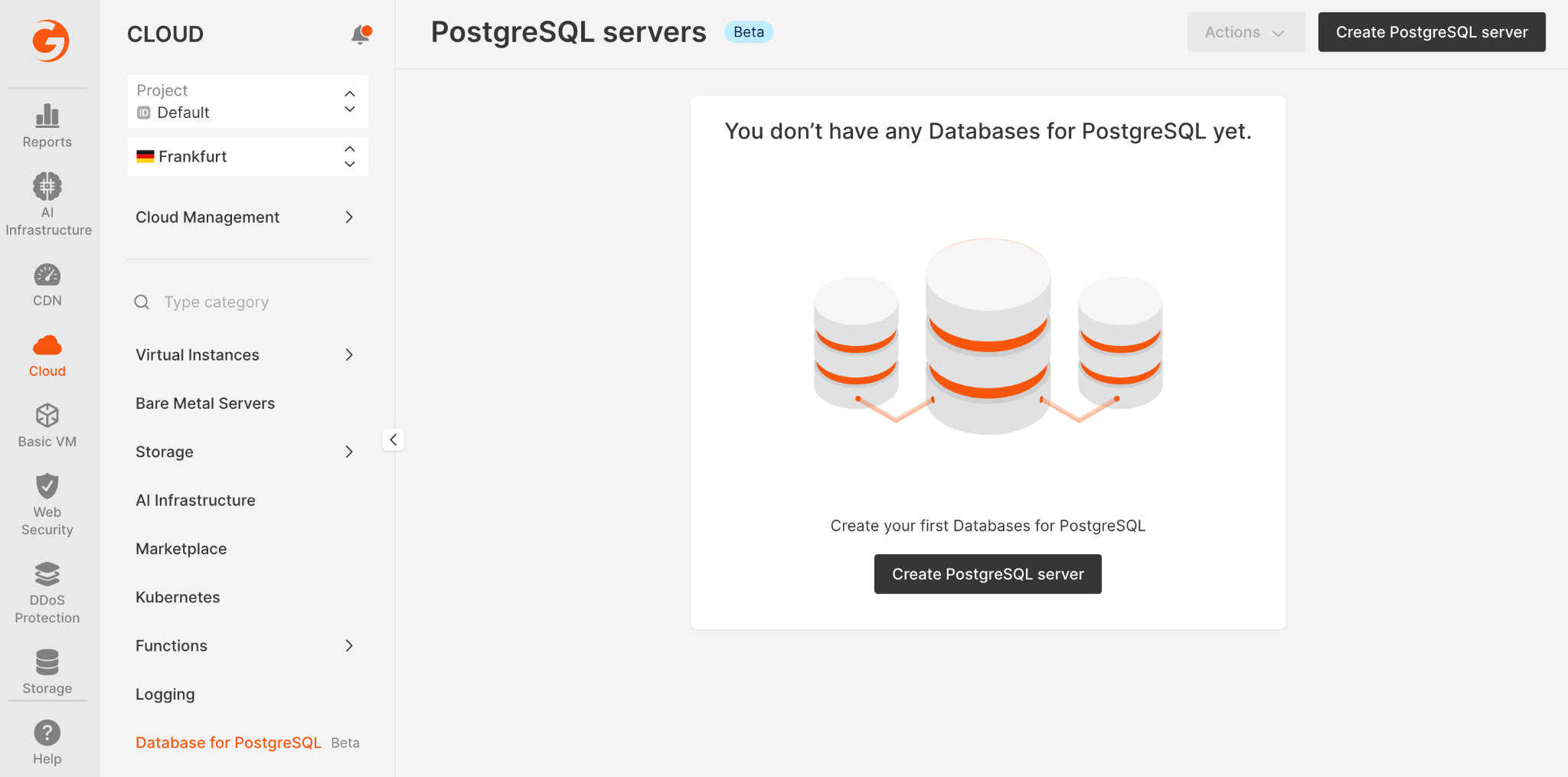Open Kubernetes section
Screen dimensions: 1568x777
(x=178, y=597)
